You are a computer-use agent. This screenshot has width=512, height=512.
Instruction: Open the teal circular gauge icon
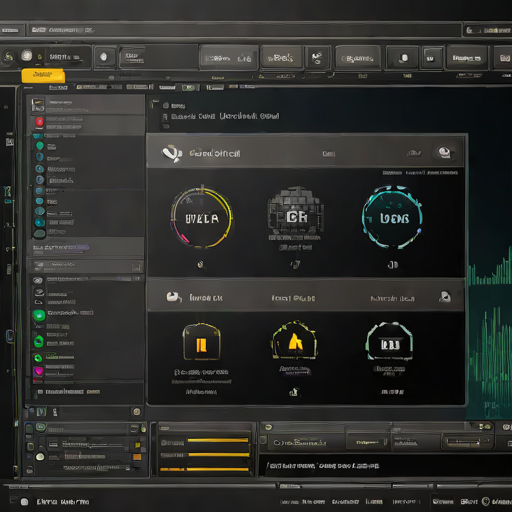pos(392,217)
